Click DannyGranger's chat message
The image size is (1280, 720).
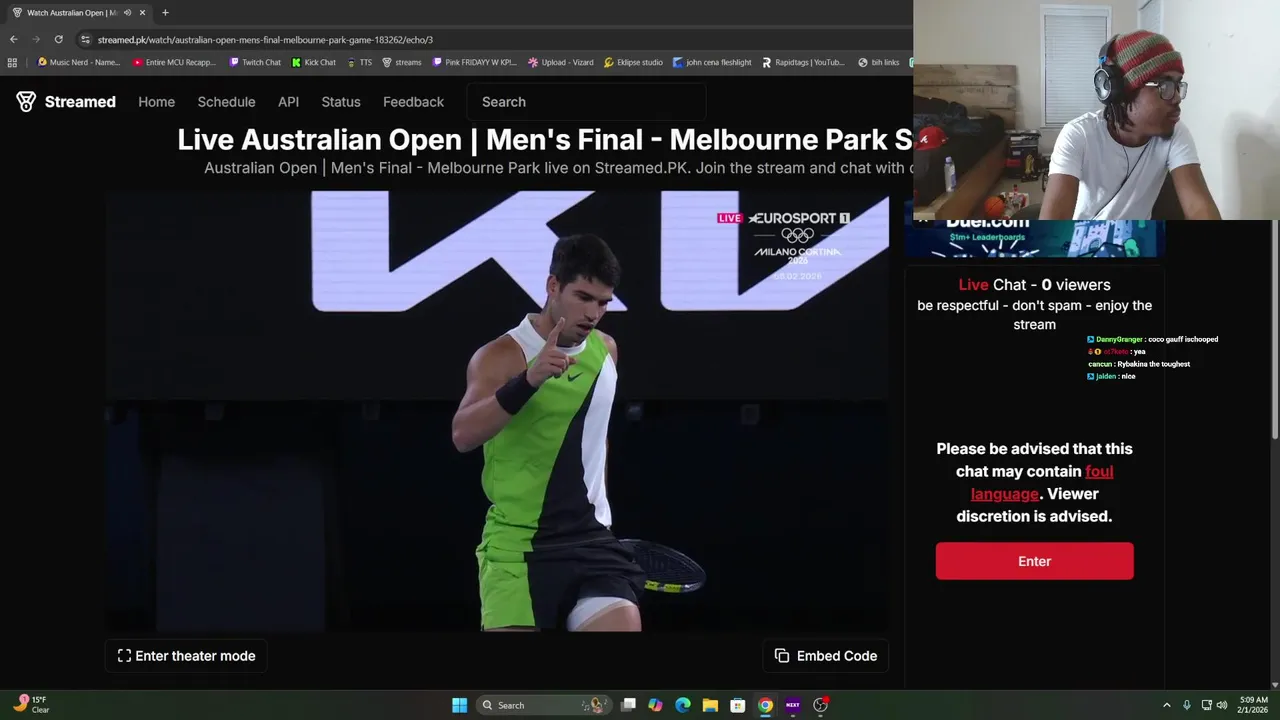[x=1153, y=339]
